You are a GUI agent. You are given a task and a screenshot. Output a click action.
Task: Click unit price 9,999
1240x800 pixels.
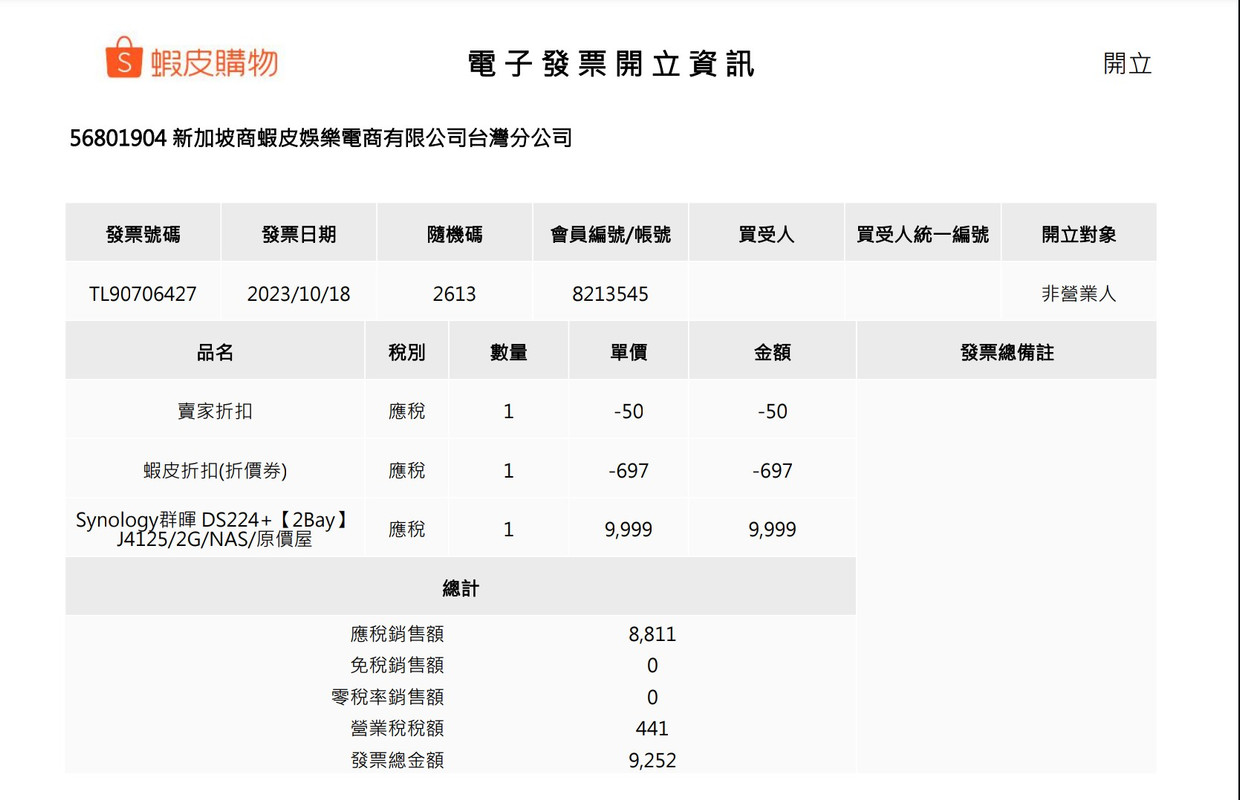coord(629,529)
